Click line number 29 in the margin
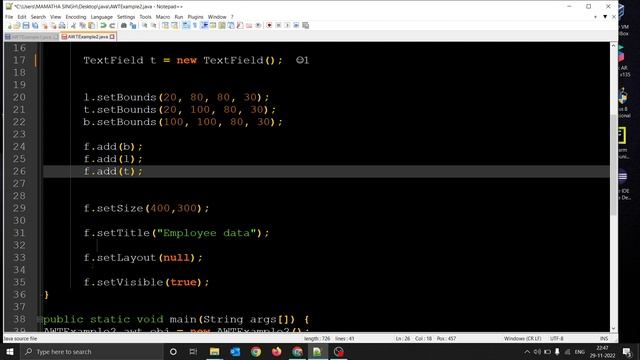 19,208
